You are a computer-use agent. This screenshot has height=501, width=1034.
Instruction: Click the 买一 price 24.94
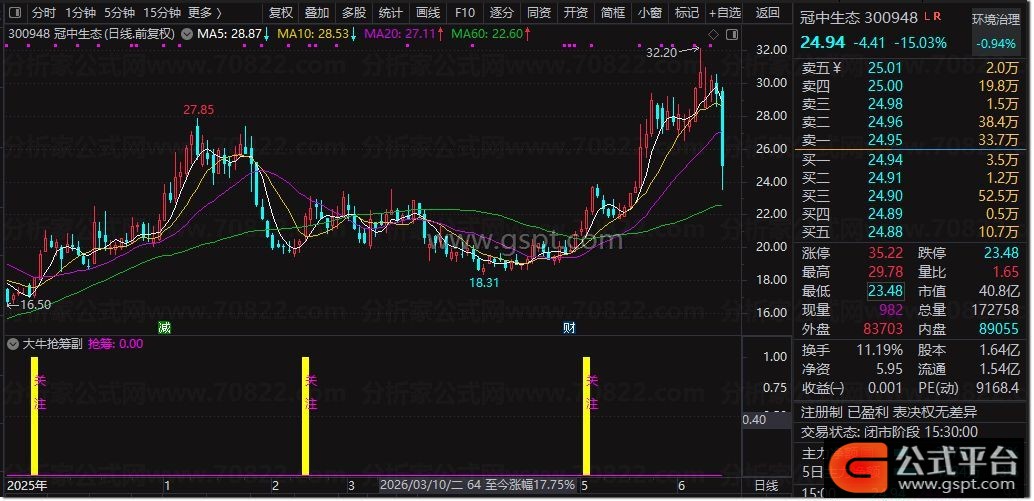tap(886, 160)
